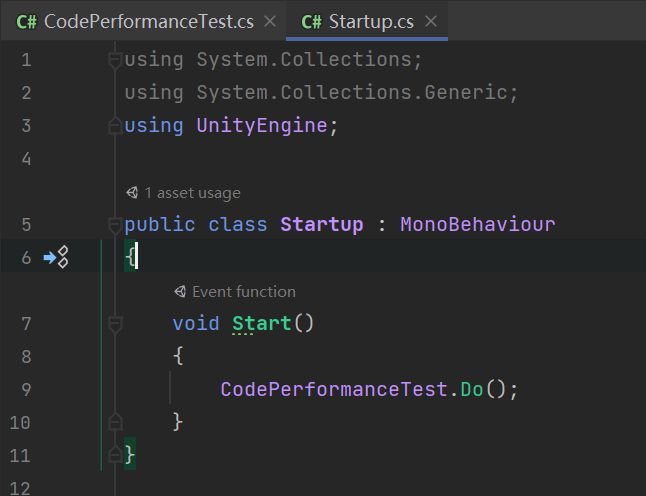This screenshot has height=496, width=646.
Task: Click the MonoBehaviour base class name
Action: click(x=478, y=225)
